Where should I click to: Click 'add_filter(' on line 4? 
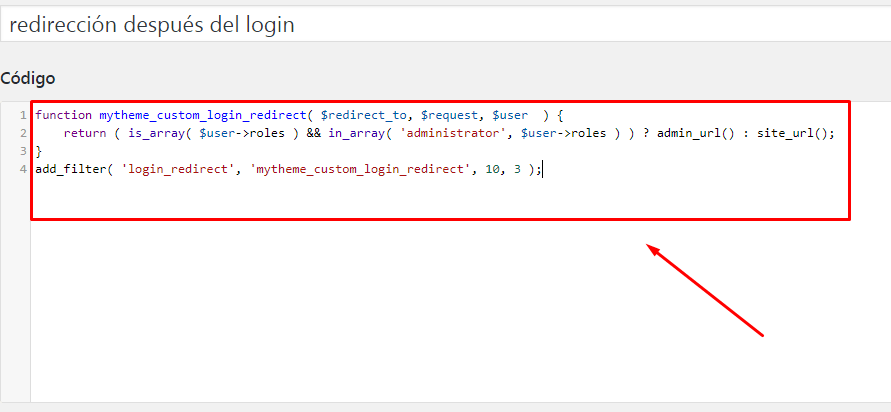[x=74, y=169]
